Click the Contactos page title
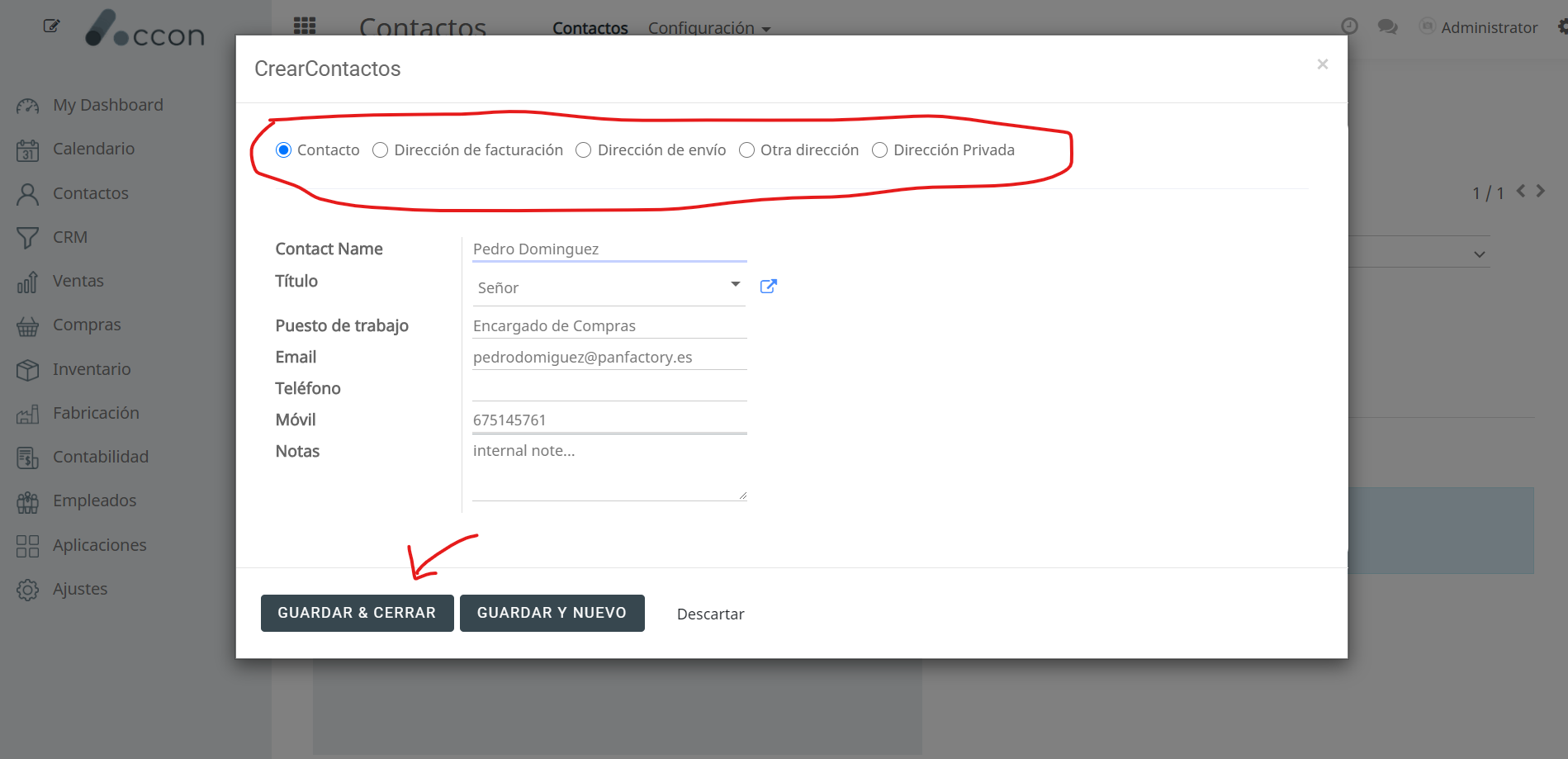The height and width of the screenshot is (759, 1568). coord(423,27)
